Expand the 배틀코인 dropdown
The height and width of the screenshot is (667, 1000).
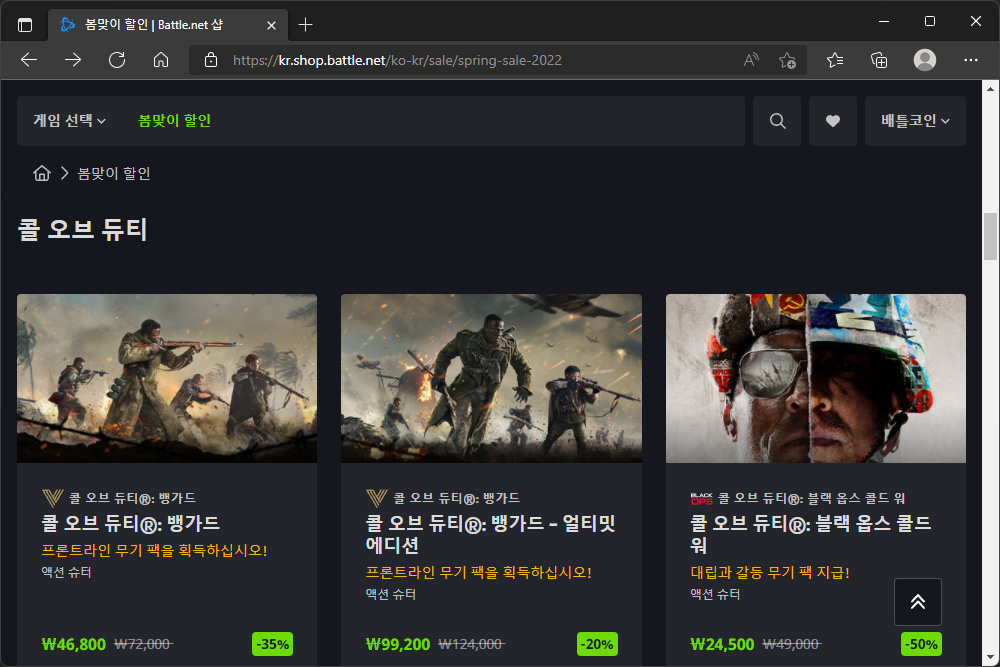tap(915, 121)
